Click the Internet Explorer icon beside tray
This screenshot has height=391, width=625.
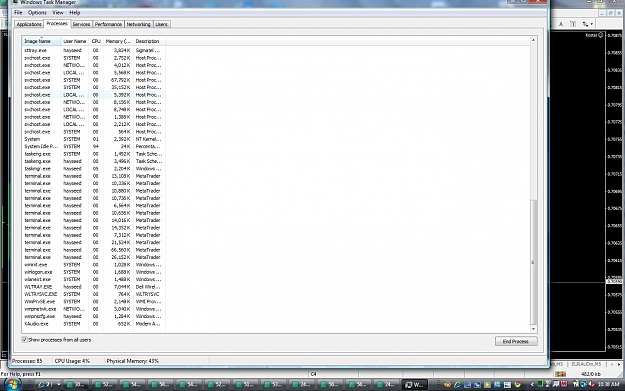(x=457, y=385)
